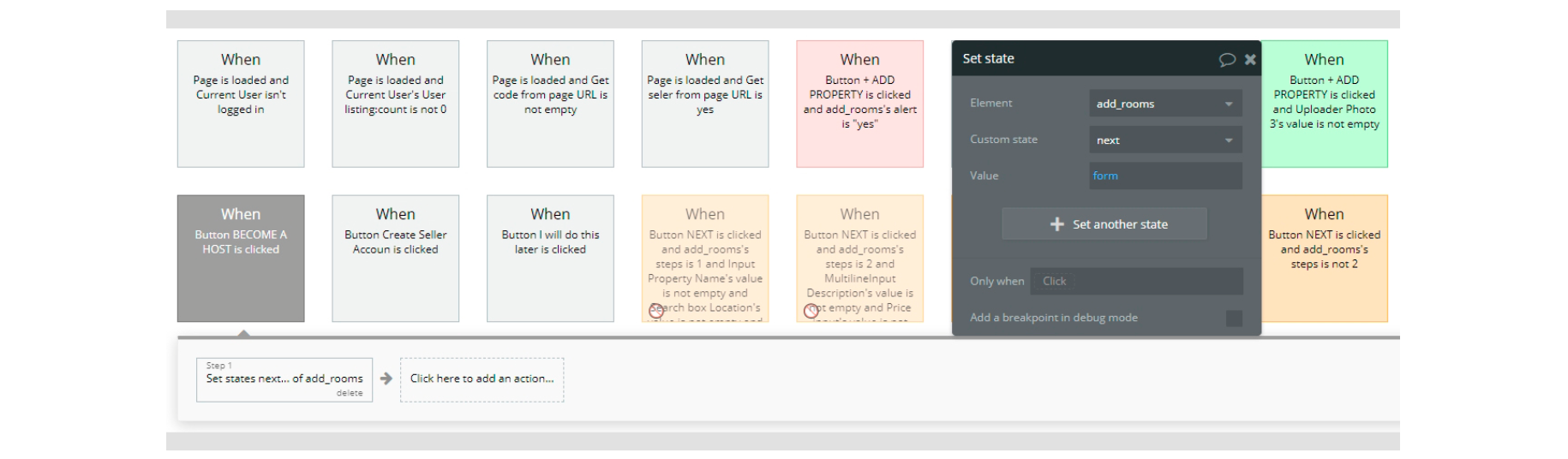Select NEXT clicked event with steps is 2
Viewport: 1568px width, 459px height.
click(x=860, y=259)
